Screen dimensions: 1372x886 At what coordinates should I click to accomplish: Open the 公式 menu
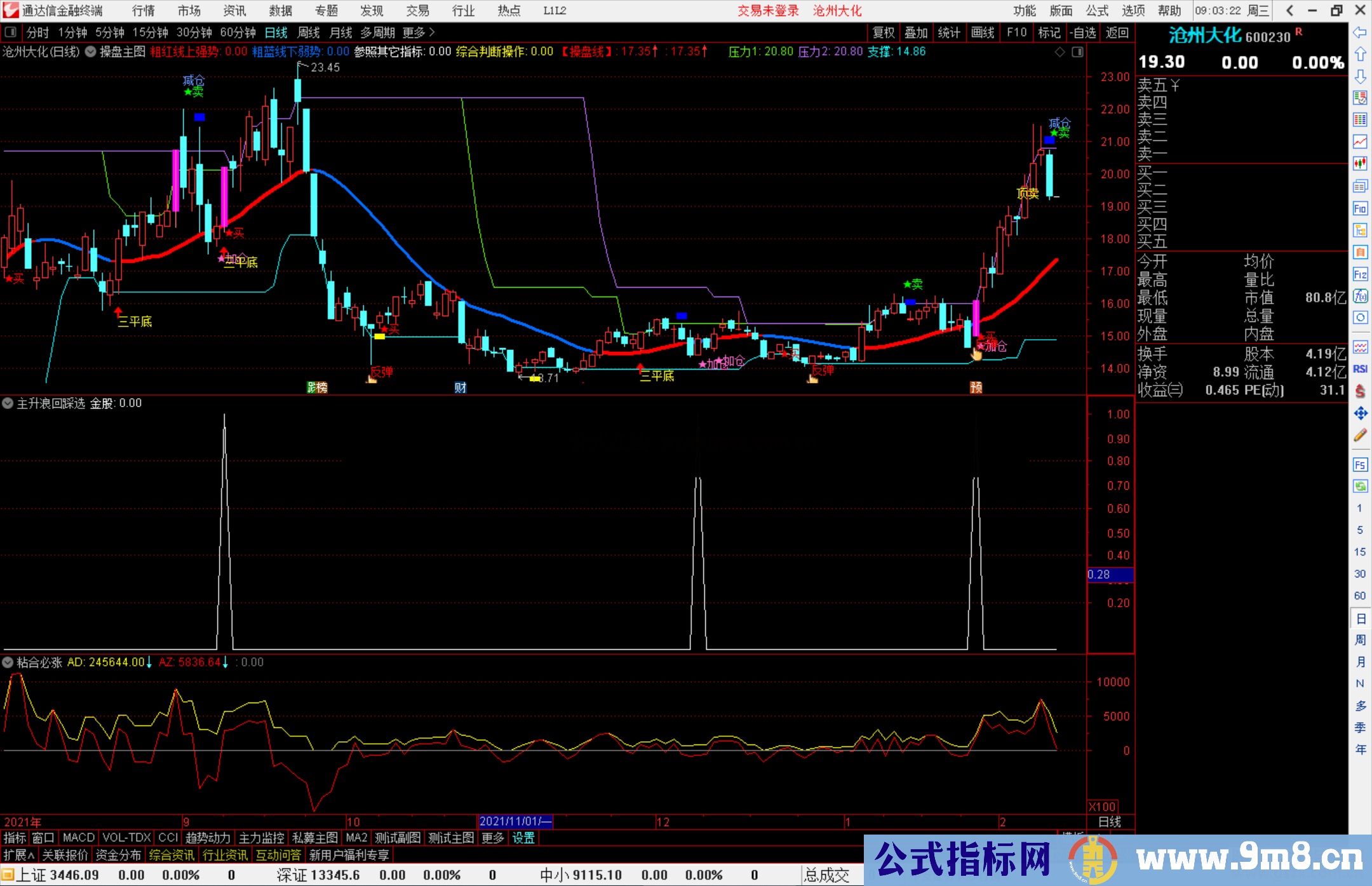(1097, 11)
